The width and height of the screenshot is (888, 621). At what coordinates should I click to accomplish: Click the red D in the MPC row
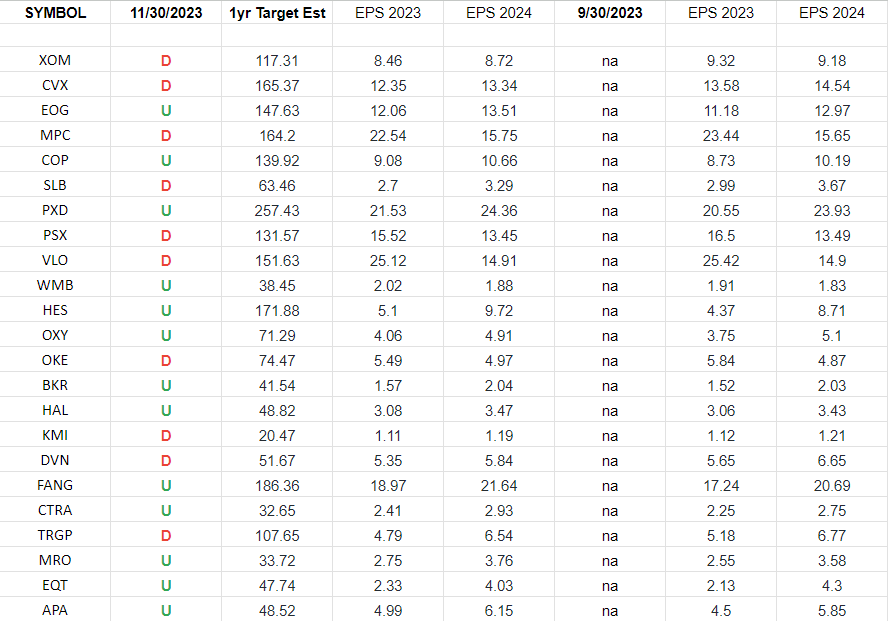(166, 135)
